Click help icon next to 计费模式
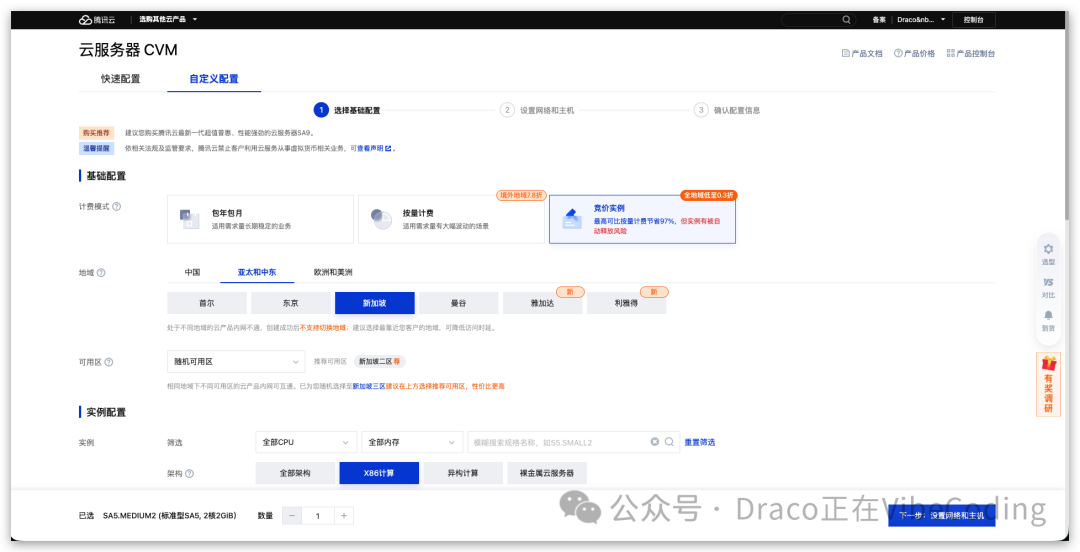This screenshot has height=552, width=1080. (x=116, y=207)
